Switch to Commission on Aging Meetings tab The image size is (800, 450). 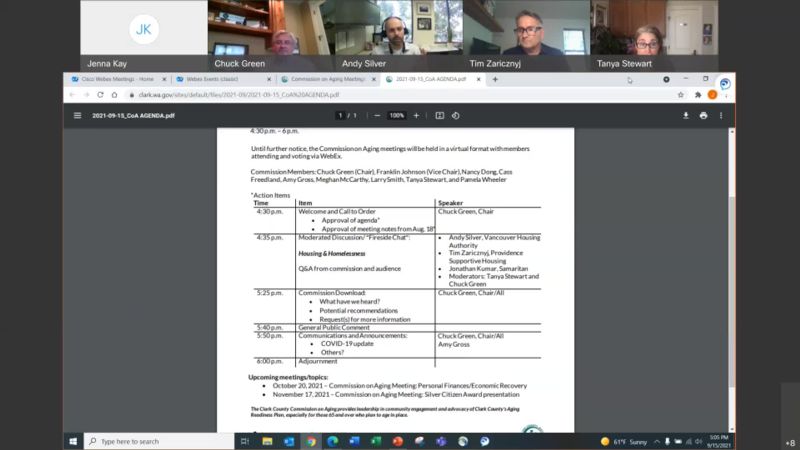tap(325, 79)
